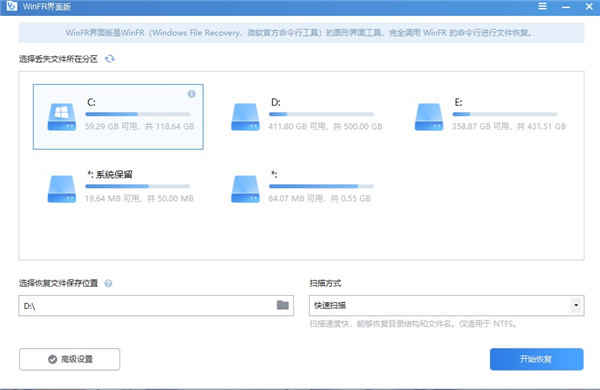This screenshot has height=390, width=600.
Task: Select the unnamed 0.55 GB partition icon
Action: tap(245, 189)
